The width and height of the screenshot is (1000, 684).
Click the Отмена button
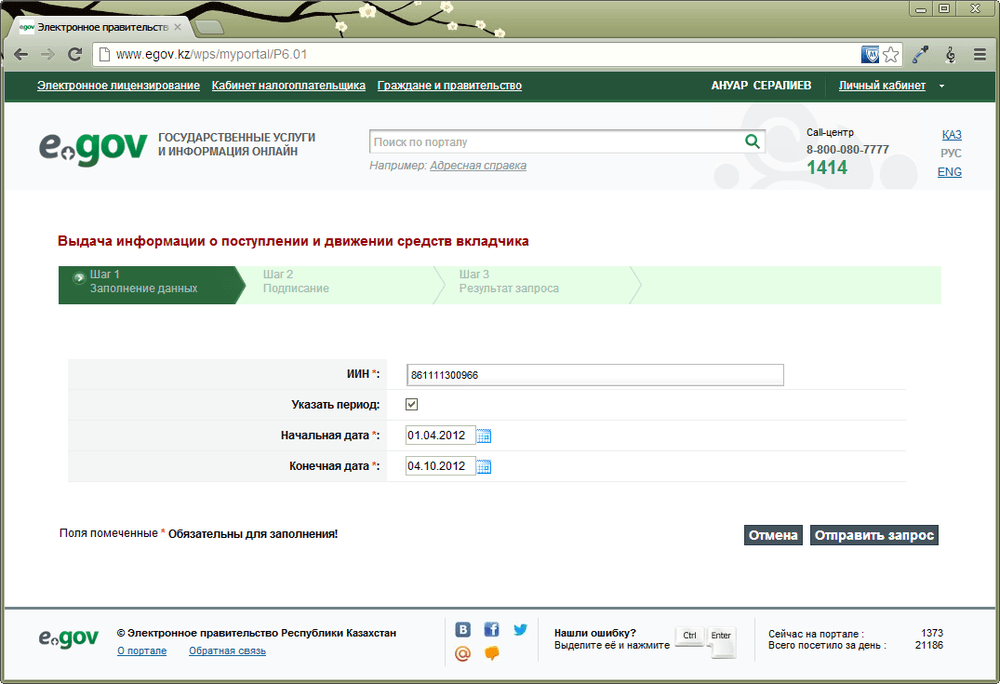773,535
